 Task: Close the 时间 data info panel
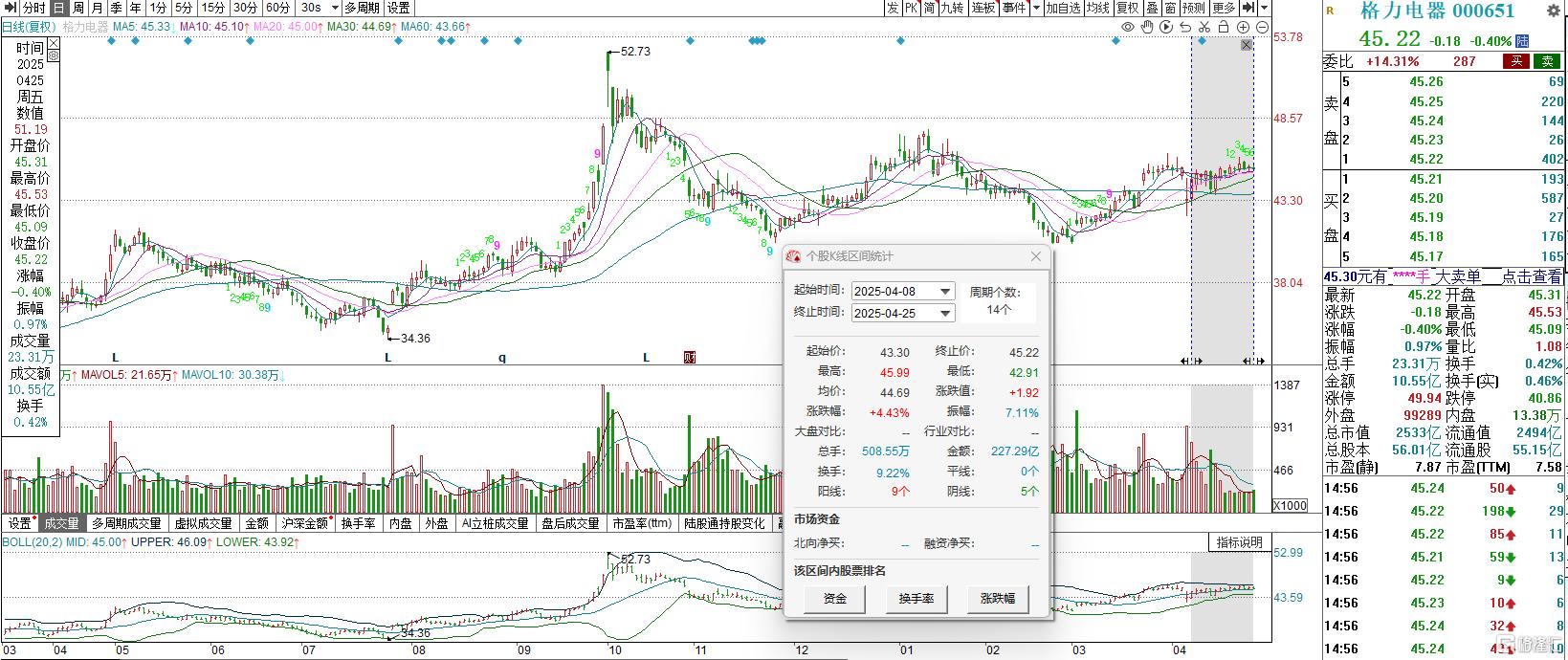53,42
